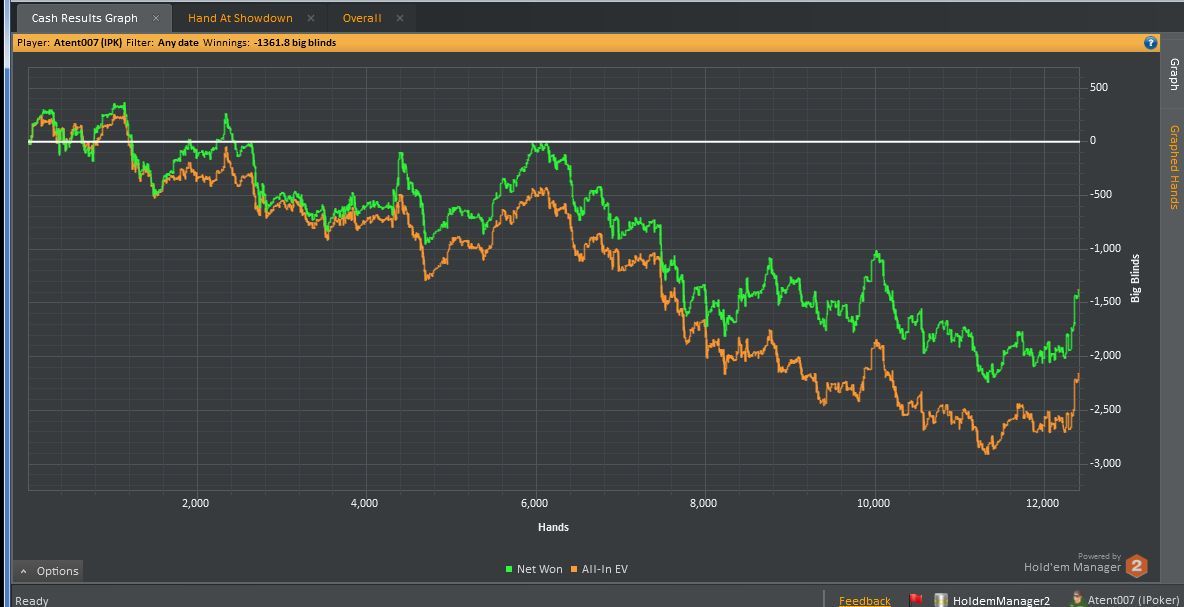Click the Ready status text
Image resolution: width=1184 pixels, height=607 pixels.
pos(32,601)
